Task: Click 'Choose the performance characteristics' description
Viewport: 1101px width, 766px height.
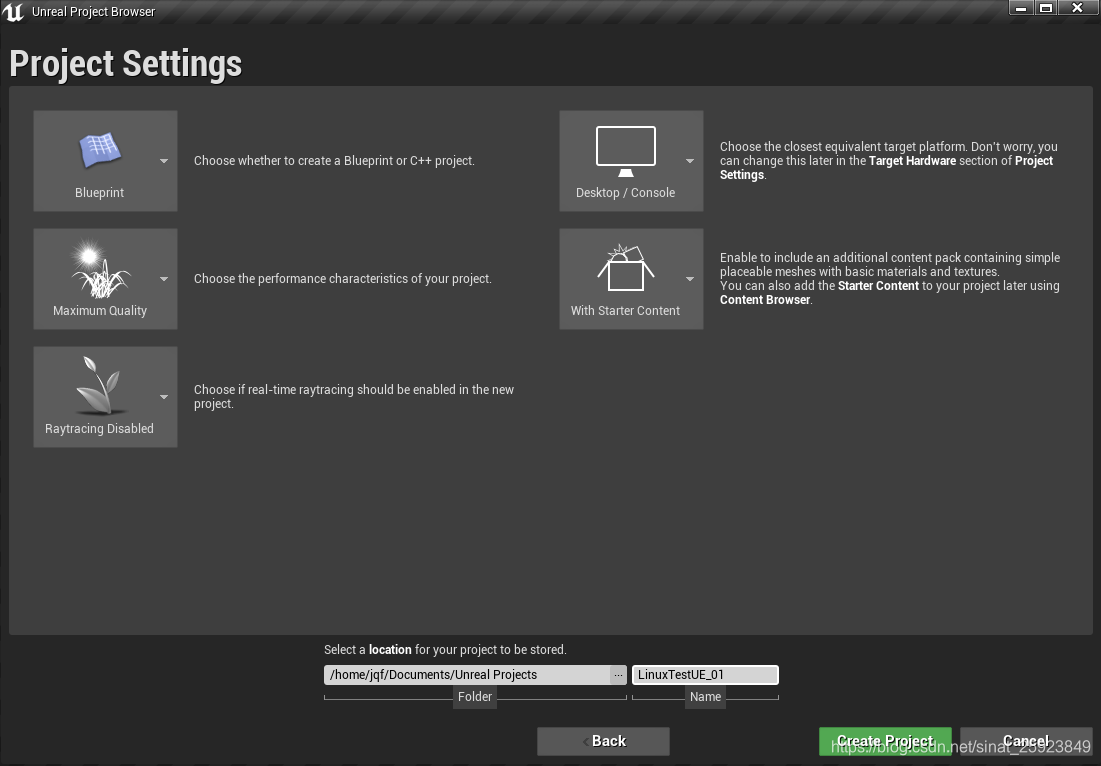Action: (x=343, y=279)
